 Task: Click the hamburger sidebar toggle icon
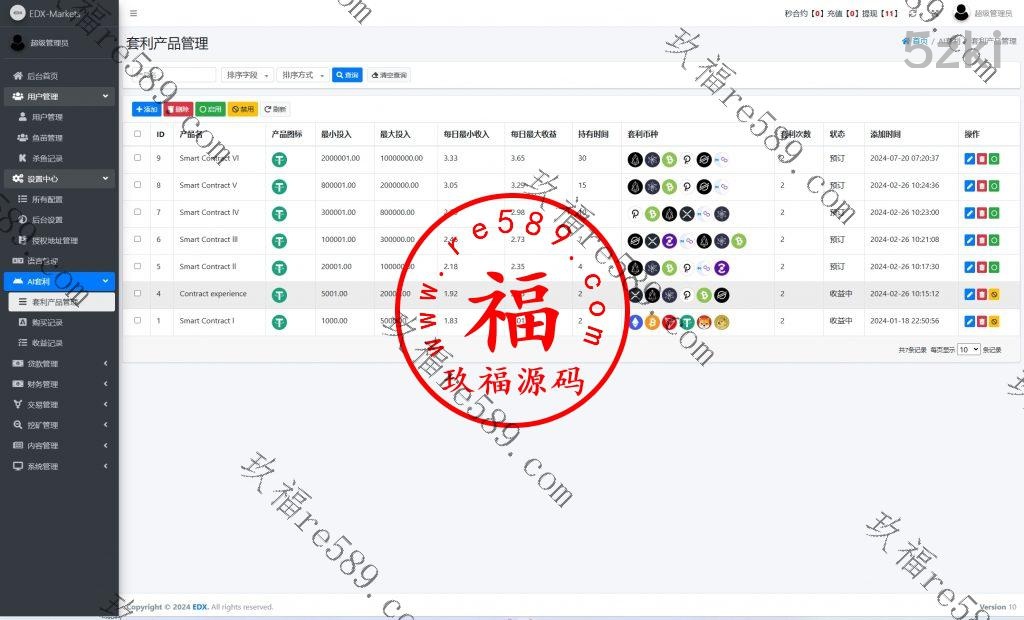point(134,13)
